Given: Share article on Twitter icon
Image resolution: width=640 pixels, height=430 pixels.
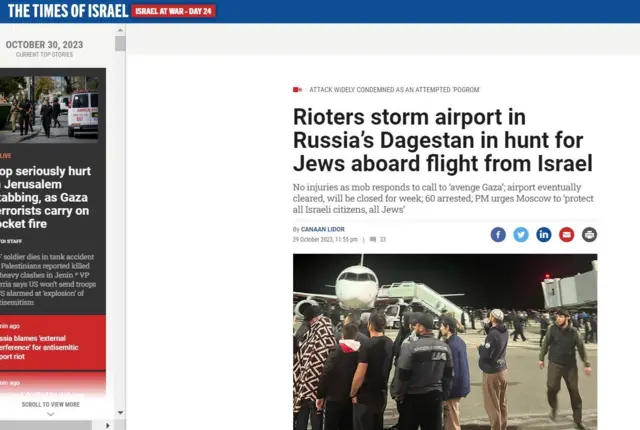Looking at the screenshot, I should tap(521, 235).
